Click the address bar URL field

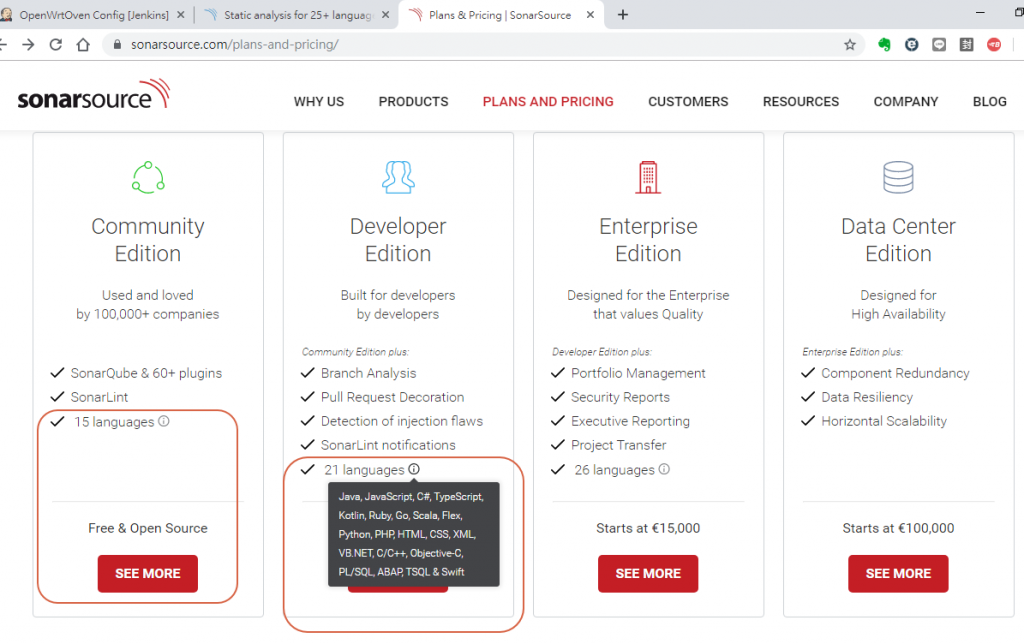click(x=470, y=44)
